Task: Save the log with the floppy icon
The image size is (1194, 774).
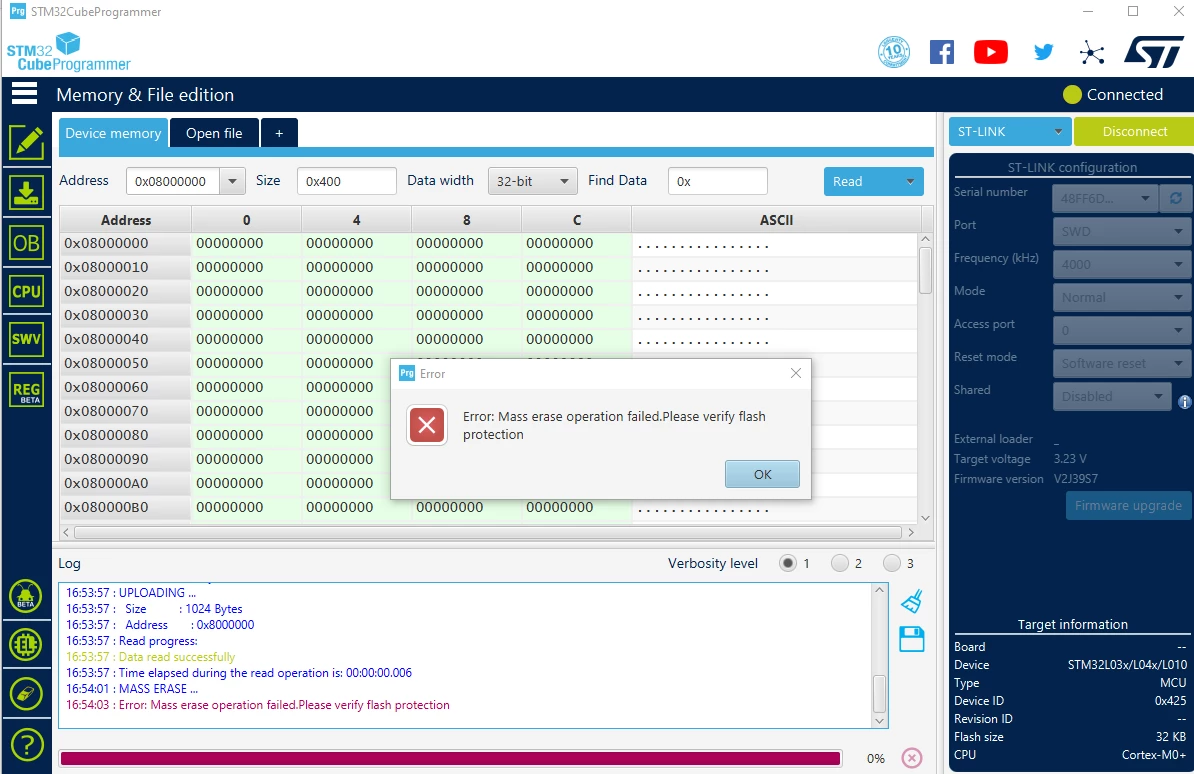Action: tap(911, 639)
